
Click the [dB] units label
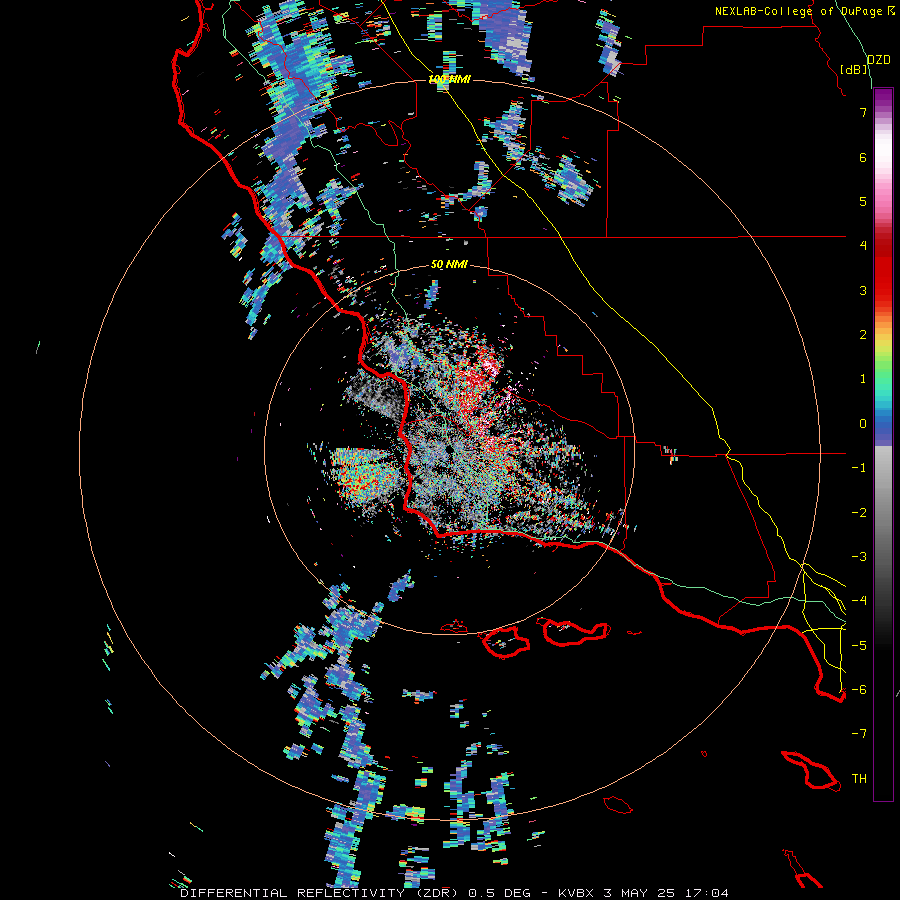[x=854, y=70]
